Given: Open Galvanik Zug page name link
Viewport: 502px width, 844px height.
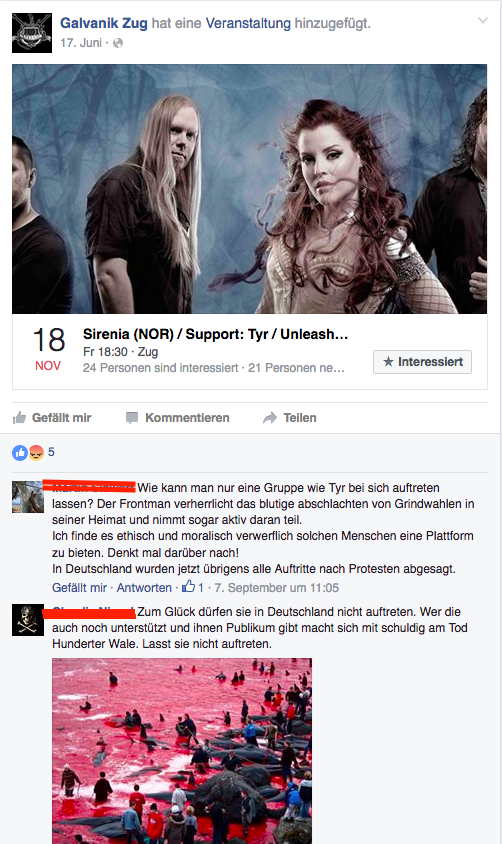Looking at the screenshot, I should click(104, 23).
